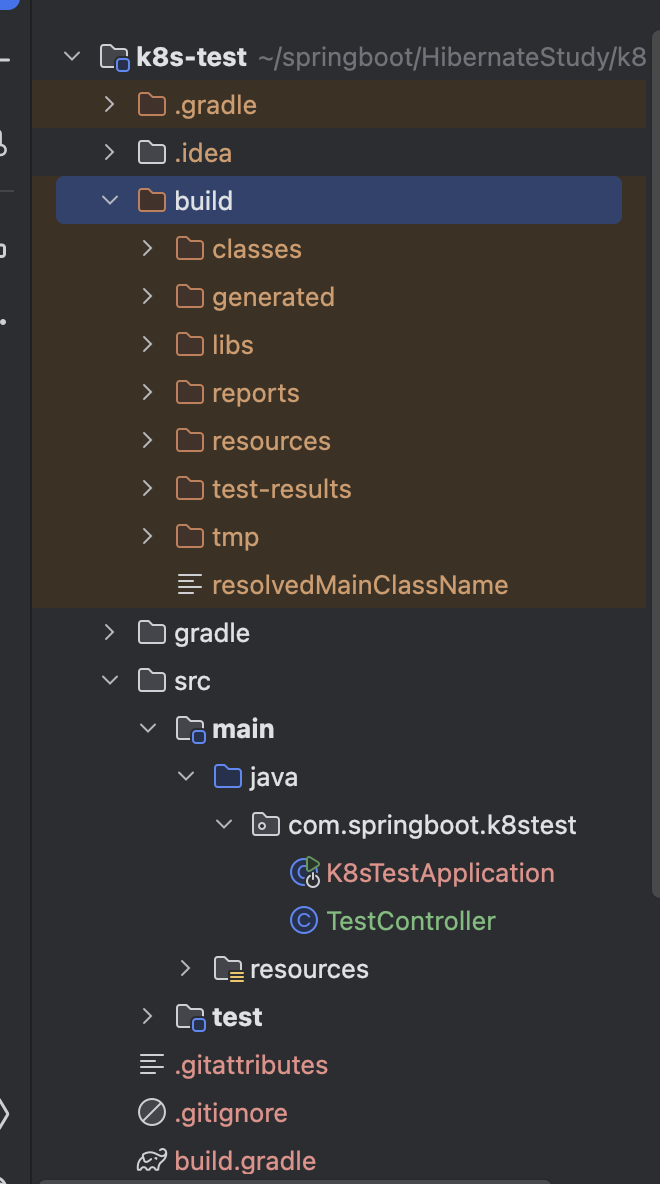660x1184 pixels.
Task: Click the resolvedMainClassName file icon
Action: [189, 585]
